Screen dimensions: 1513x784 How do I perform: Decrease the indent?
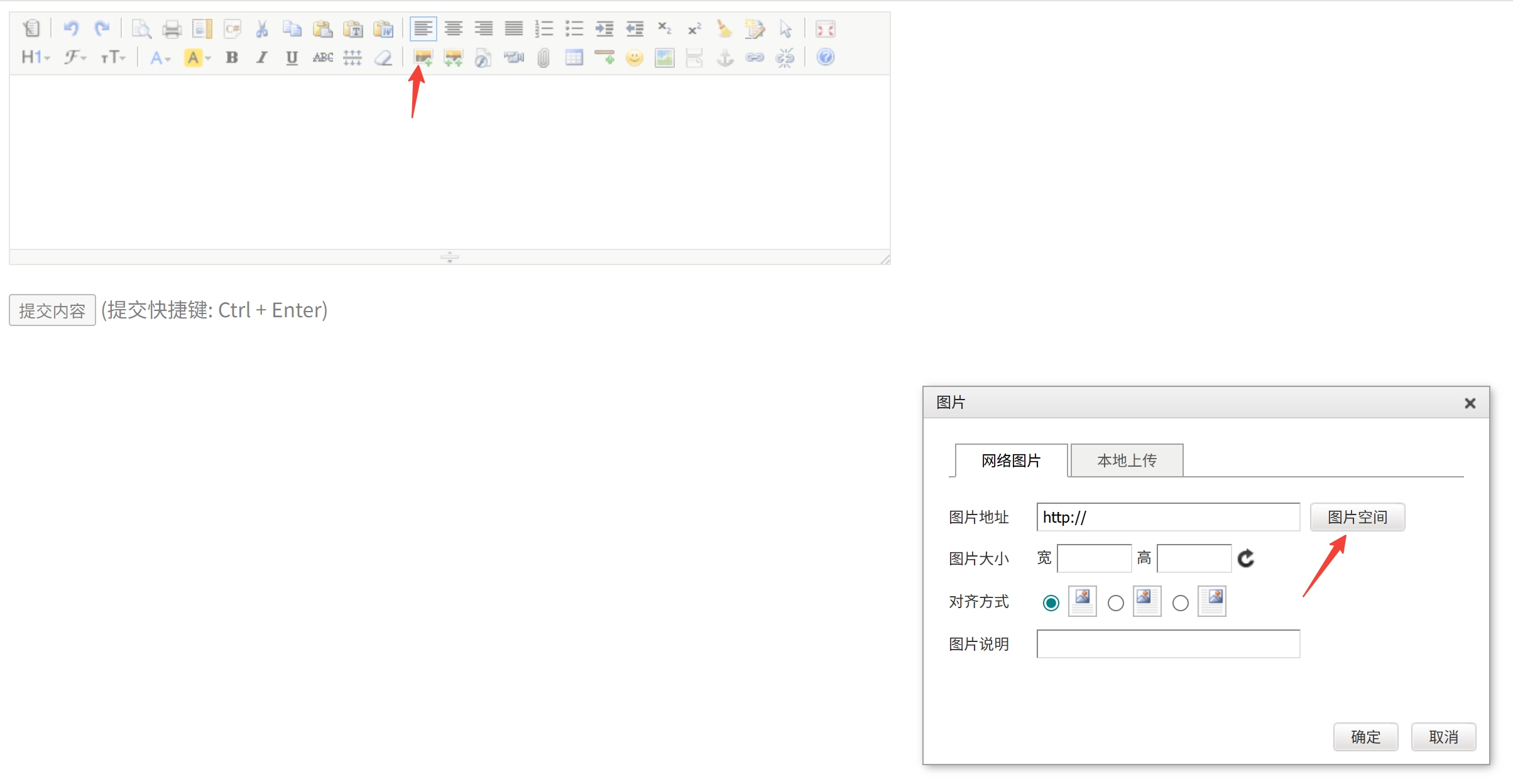(x=635, y=29)
